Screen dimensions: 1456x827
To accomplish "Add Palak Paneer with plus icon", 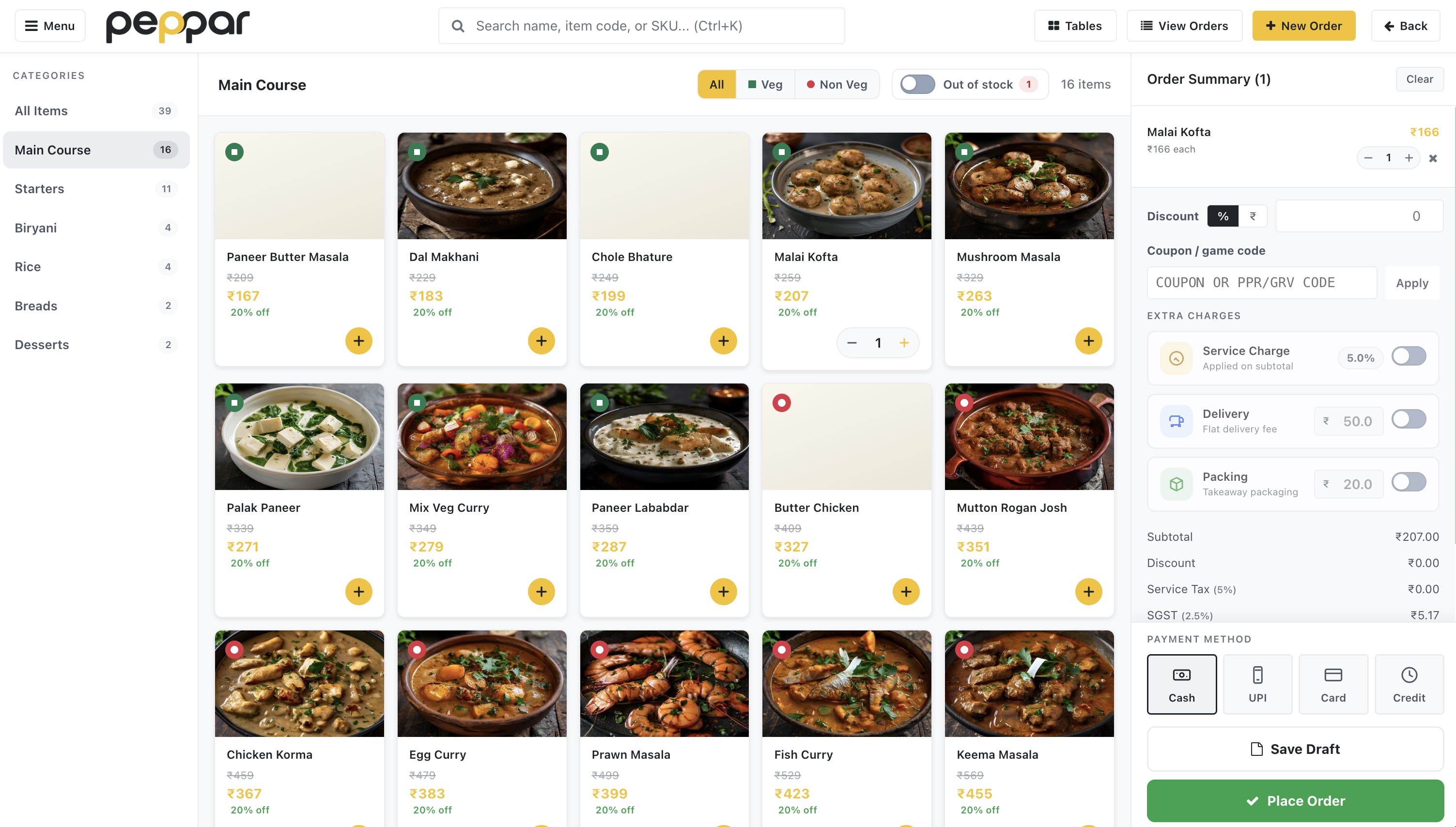I will [358, 592].
